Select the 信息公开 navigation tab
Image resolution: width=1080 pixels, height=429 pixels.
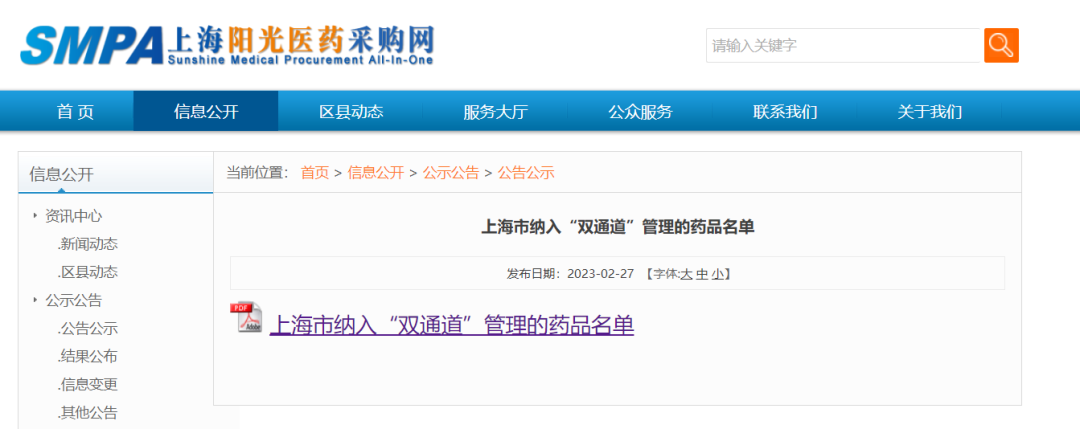pyautogui.click(x=206, y=112)
